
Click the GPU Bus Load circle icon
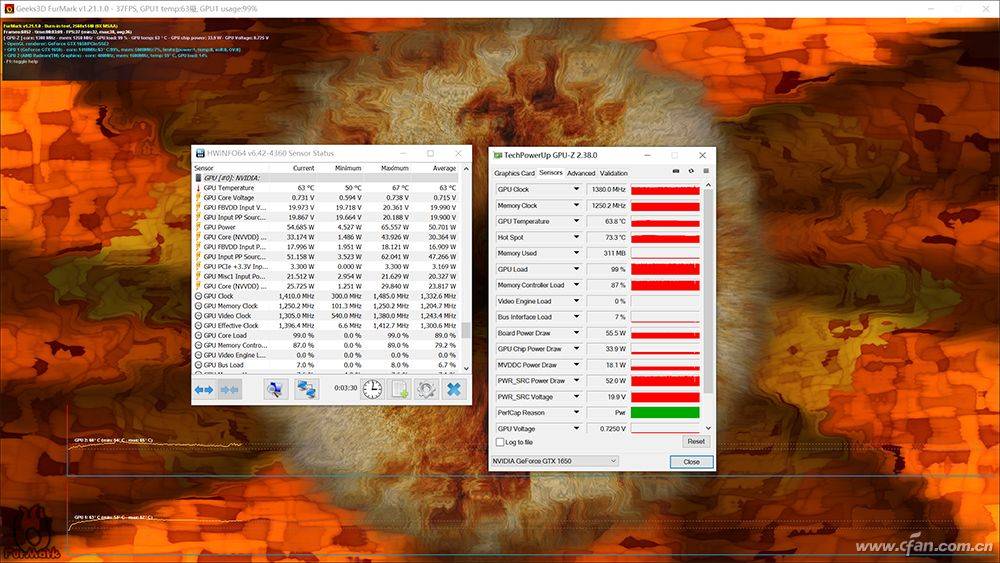198,365
